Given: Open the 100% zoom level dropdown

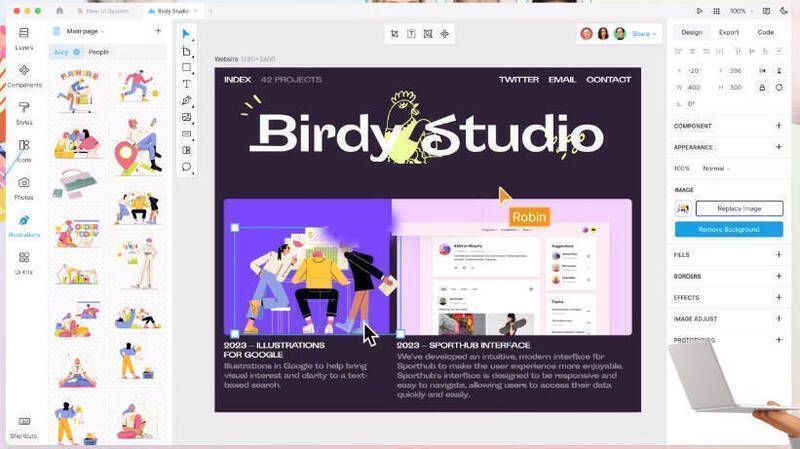Looking at the screenshot, I should tap(741, 10).
